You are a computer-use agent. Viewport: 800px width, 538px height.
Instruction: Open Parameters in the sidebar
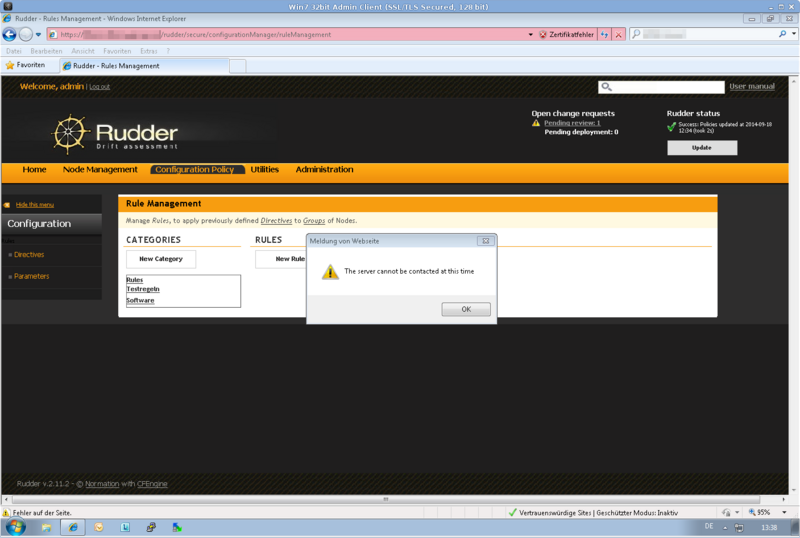(x=32, y=276)
